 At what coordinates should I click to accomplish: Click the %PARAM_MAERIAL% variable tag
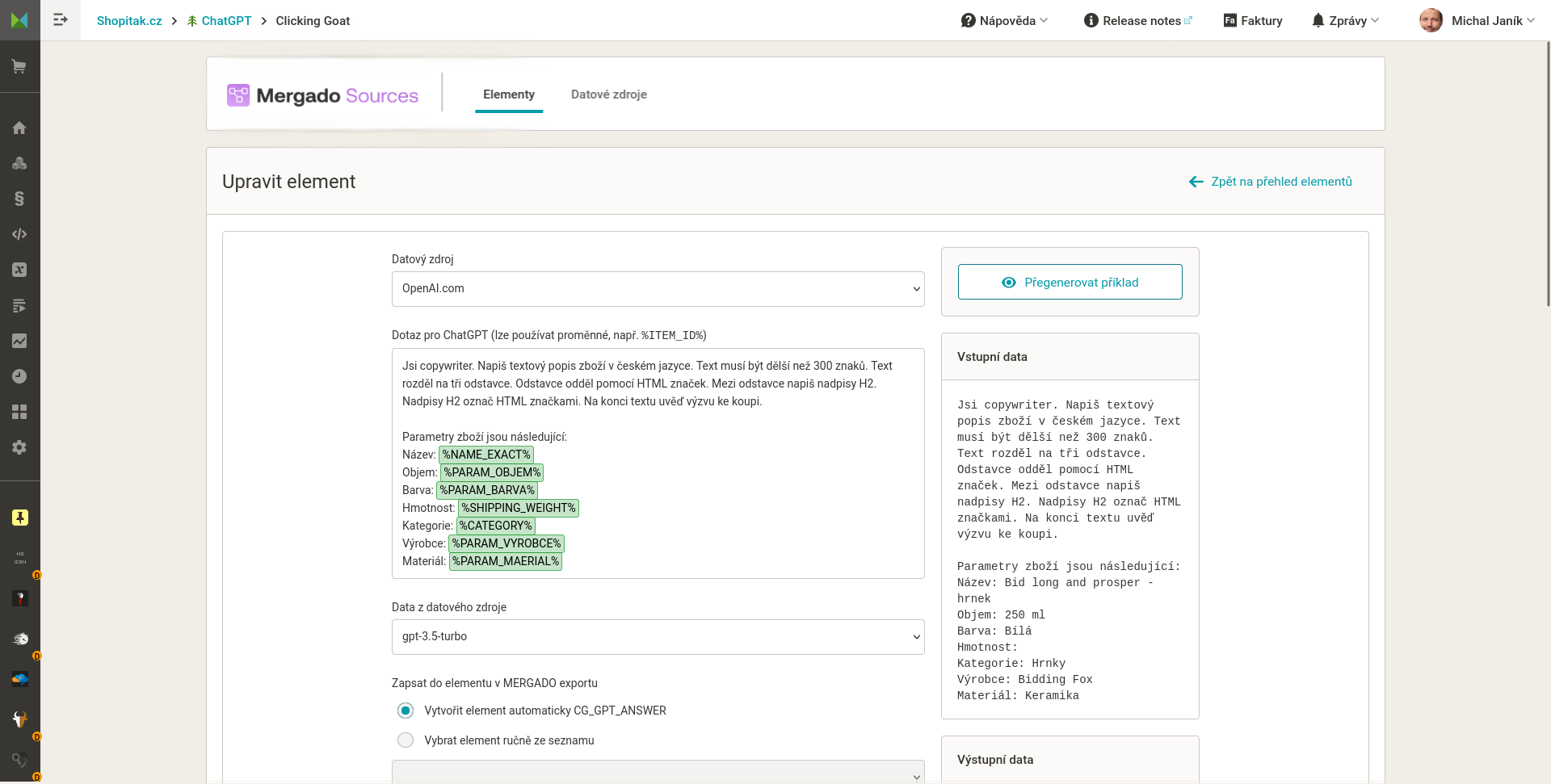click(x=506, y=561)
